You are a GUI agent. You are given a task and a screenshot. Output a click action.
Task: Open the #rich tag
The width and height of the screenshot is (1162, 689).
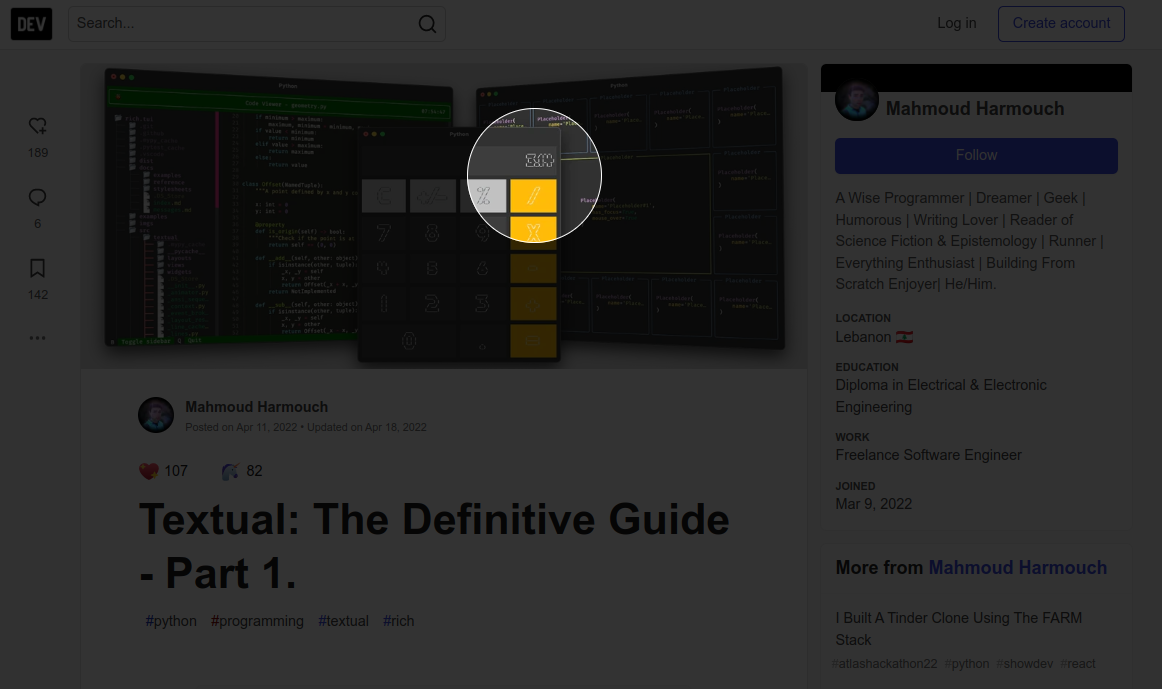click(x=399, y=621)
